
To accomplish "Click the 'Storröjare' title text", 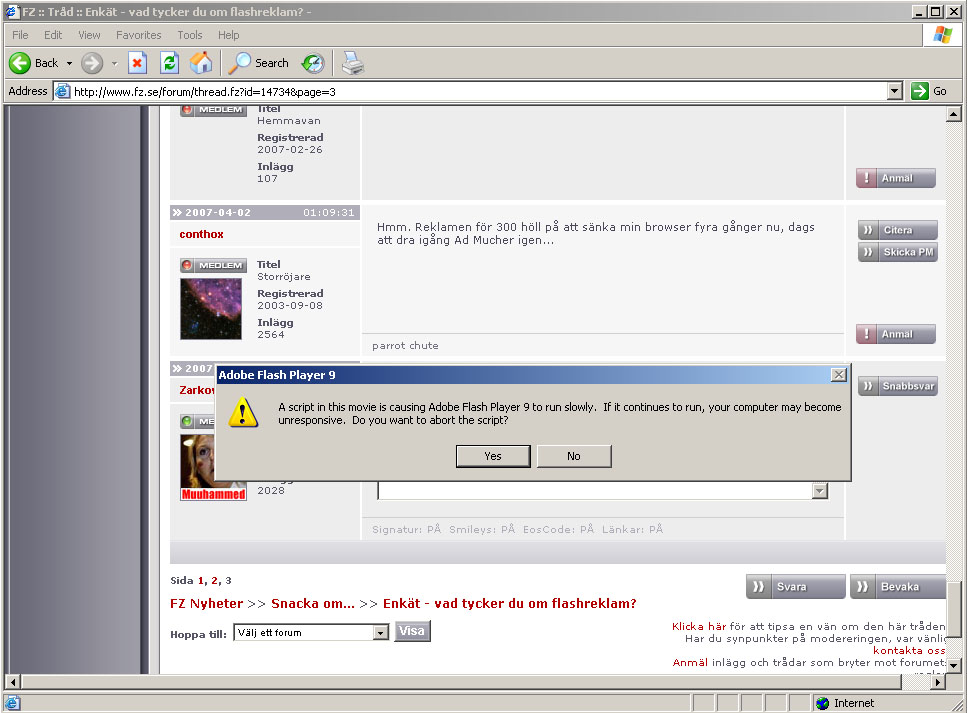I will 284,277.
